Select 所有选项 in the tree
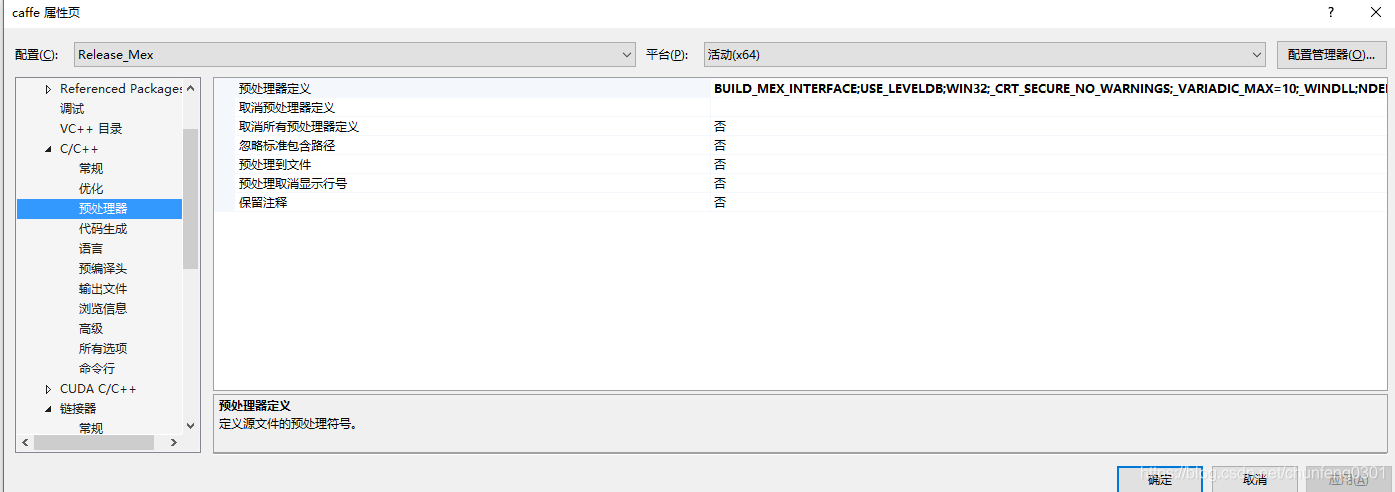1395x492 pixels. click(x=103, y=349)
